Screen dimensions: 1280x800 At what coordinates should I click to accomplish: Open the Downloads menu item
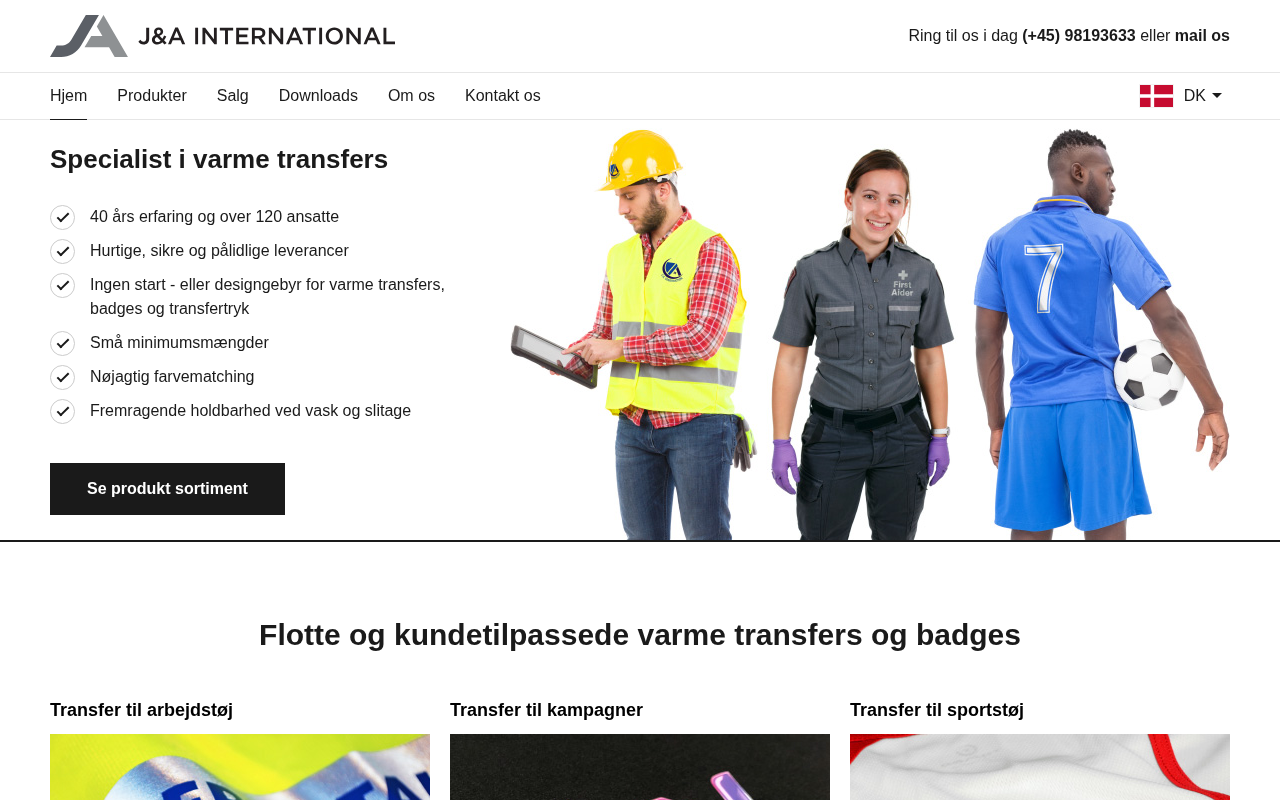pyautogui.click(x=318, y=96)
